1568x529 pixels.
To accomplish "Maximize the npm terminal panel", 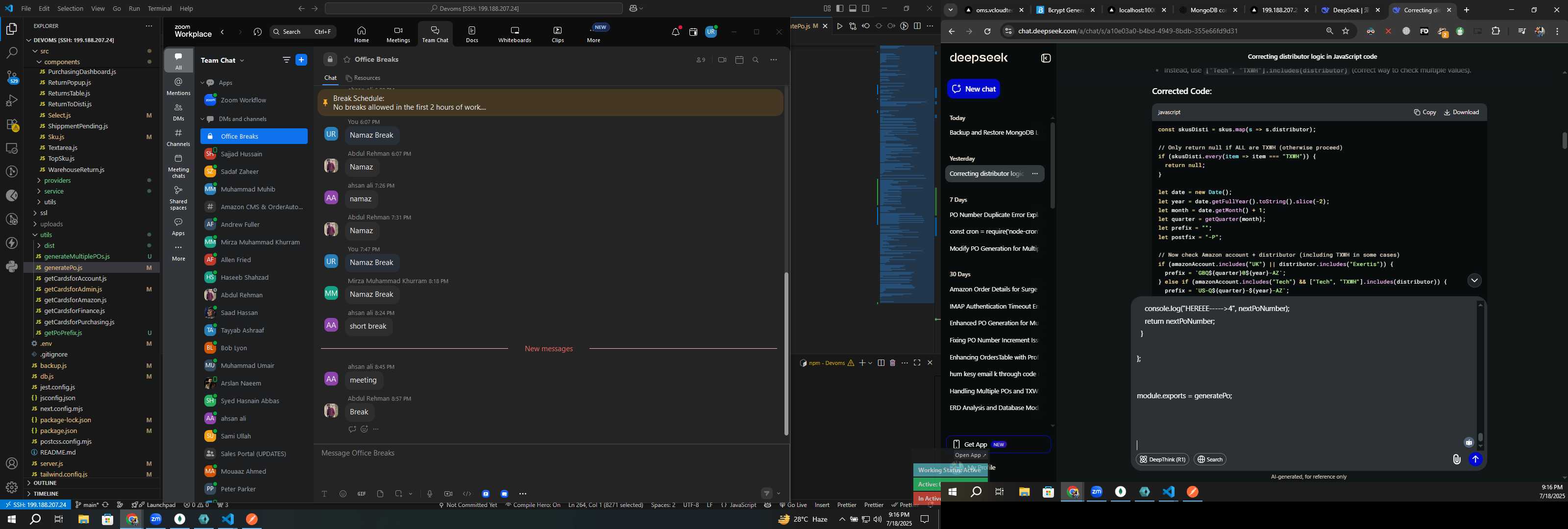I will [917, 363].
